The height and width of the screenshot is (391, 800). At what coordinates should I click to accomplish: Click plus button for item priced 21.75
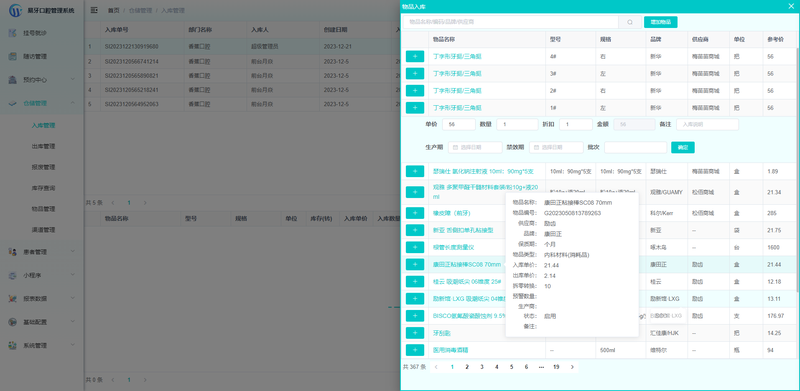click(x=415, y=230)
